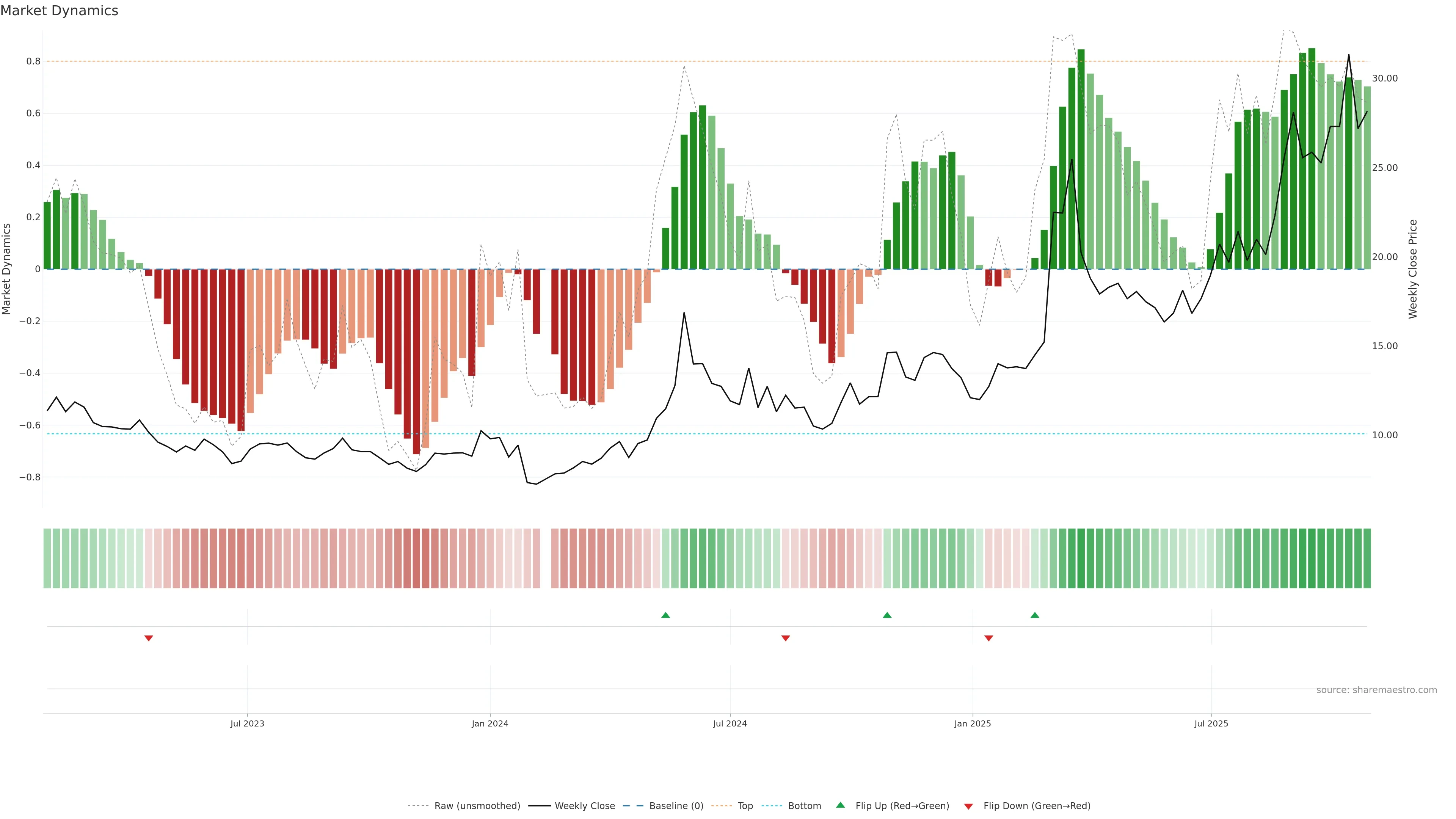
Task: Click the red Flip Down marker after Jan 2025
Action: coord(988,638)
